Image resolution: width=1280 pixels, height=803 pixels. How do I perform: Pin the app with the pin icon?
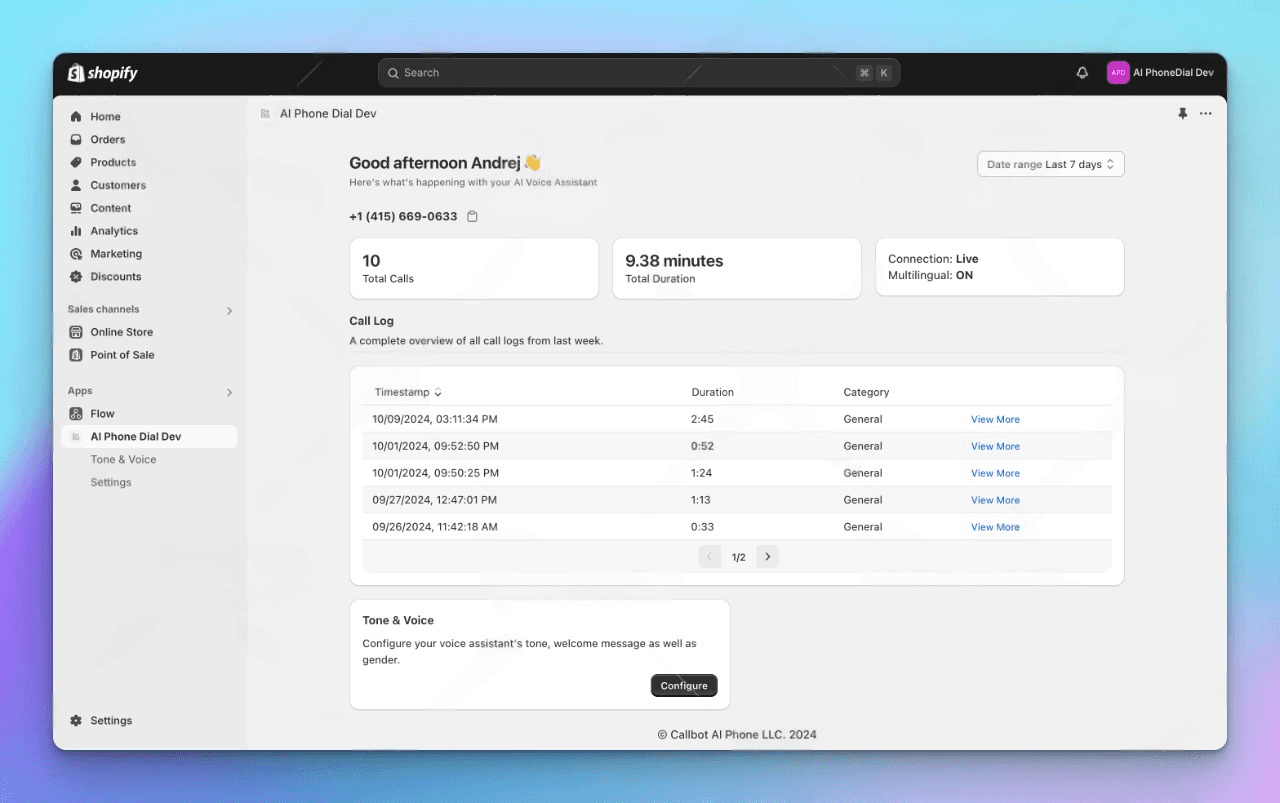(1183, 114)
